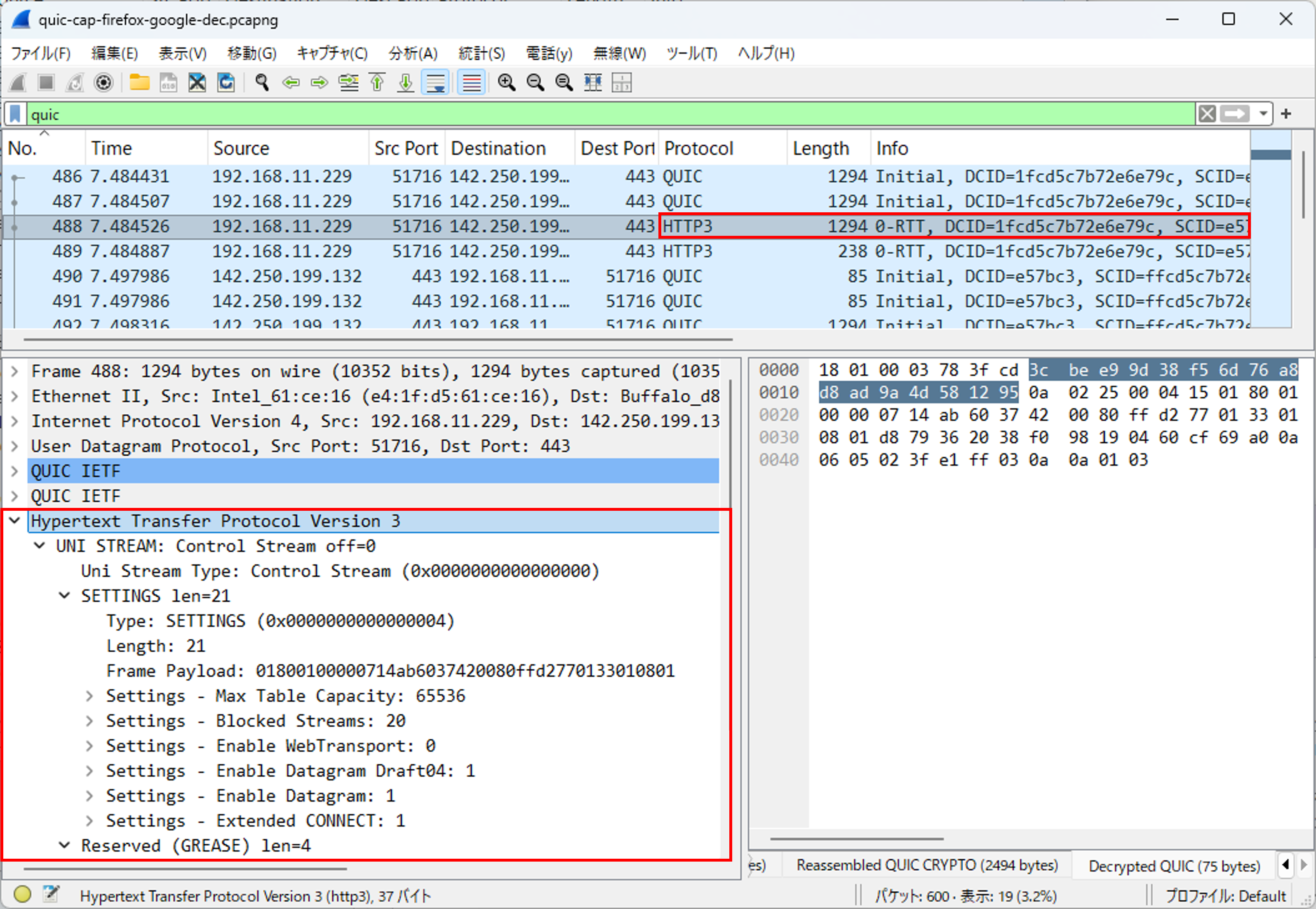Expand the Frame 488 tree row
Screen dimensions: 1316x909
tap(15, 371)
